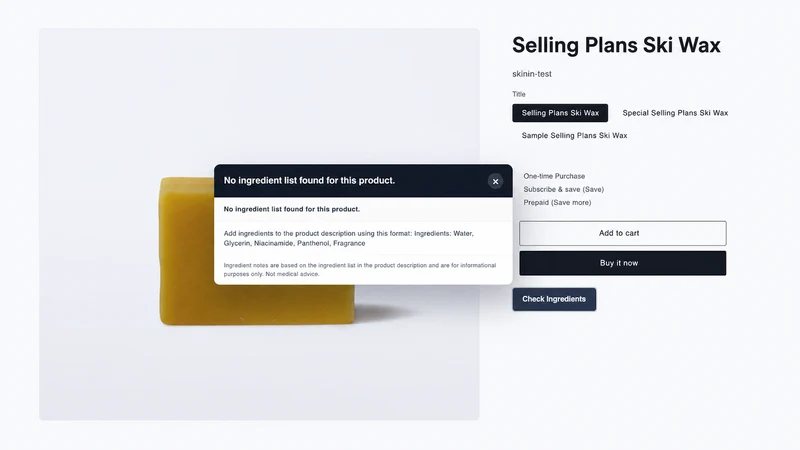Open the Check Ingredients button

coord(554,299)
